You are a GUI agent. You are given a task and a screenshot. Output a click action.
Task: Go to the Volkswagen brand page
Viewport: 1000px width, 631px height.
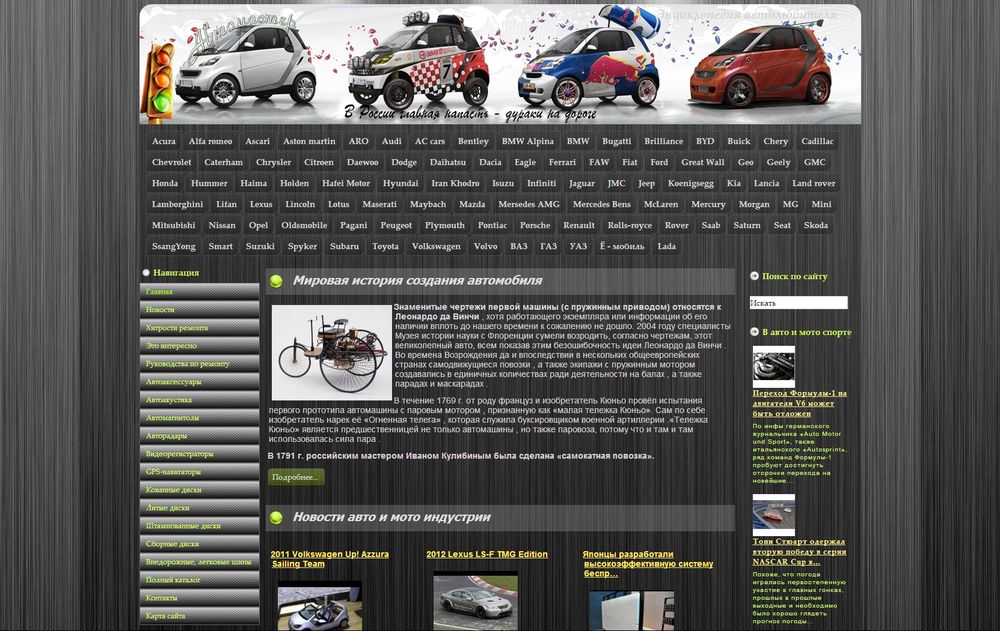pos(436,247)
